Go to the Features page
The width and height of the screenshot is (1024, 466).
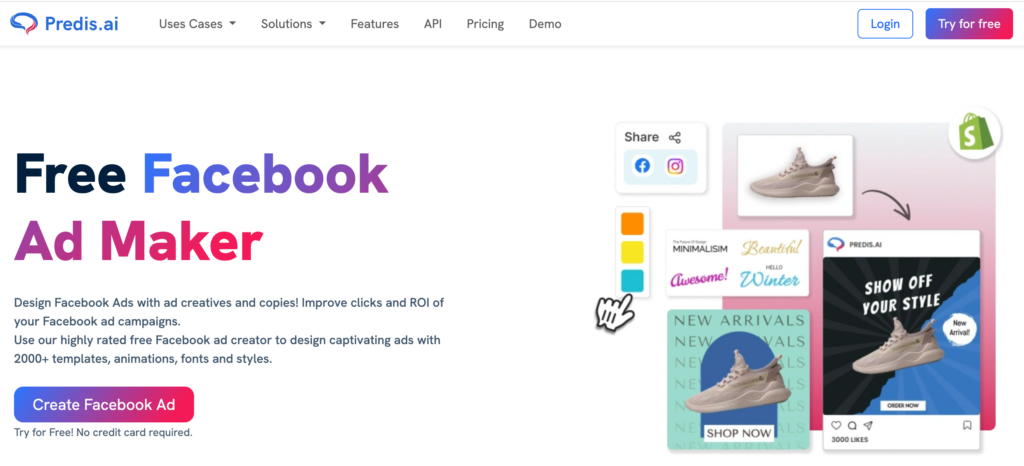[374, 24]
